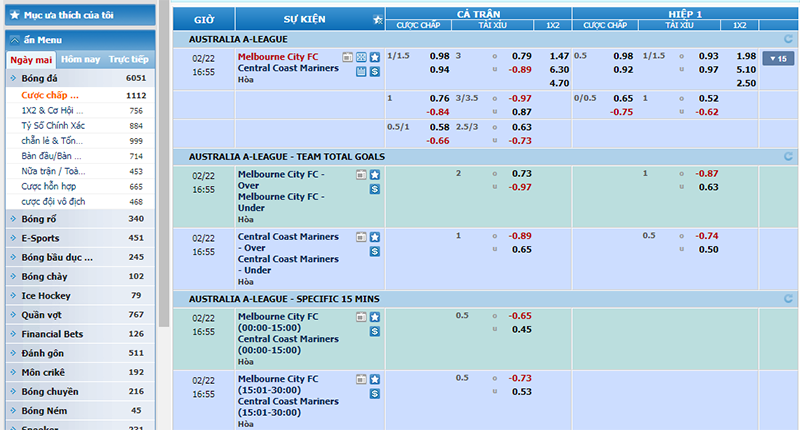Open TV icon in the 15:01-30:00 event row
The image size is (800, 430).
[x=361, y=380]
